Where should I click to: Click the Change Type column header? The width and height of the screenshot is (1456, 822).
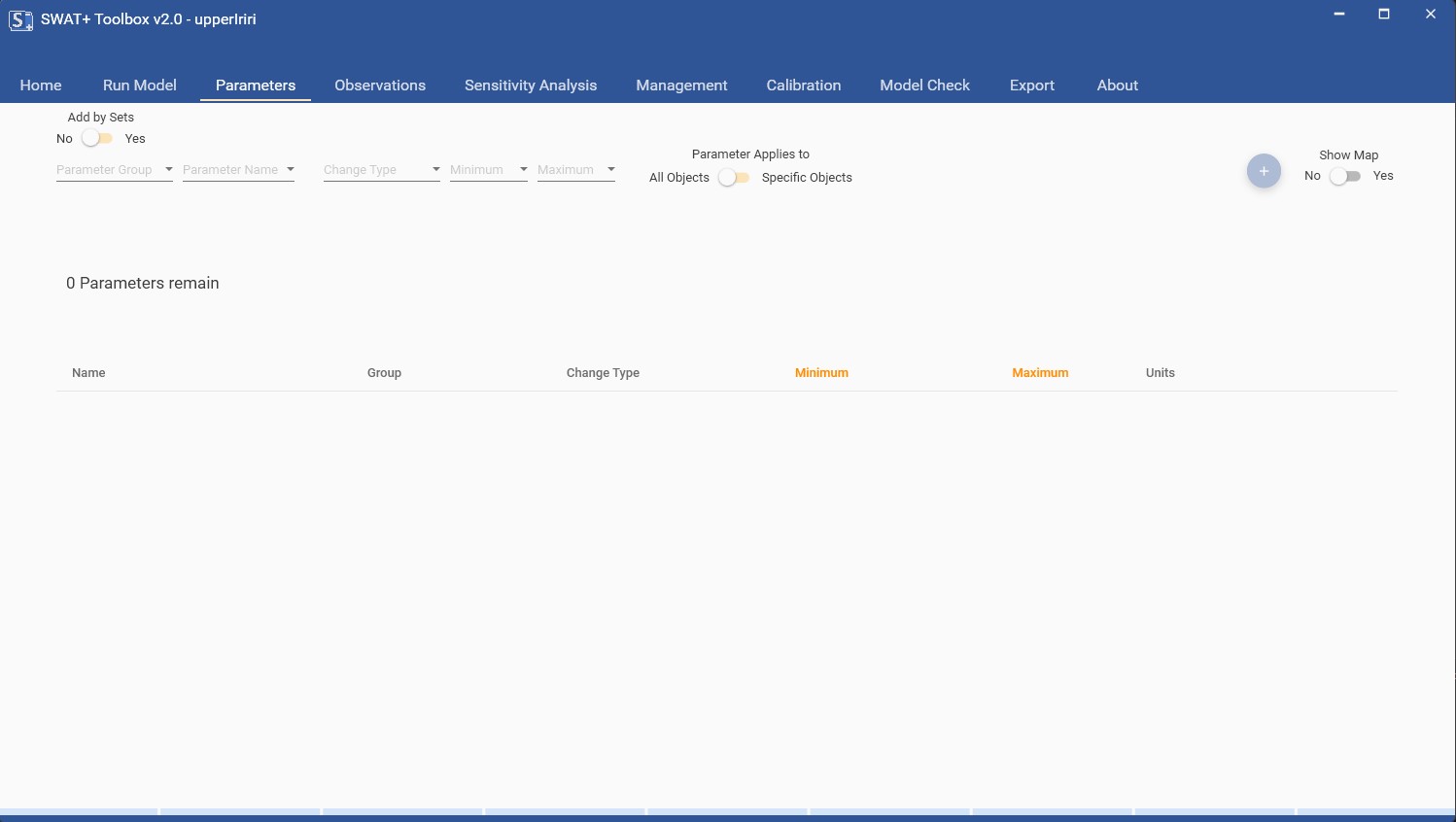pyautogui.click(x=603, y=373)
